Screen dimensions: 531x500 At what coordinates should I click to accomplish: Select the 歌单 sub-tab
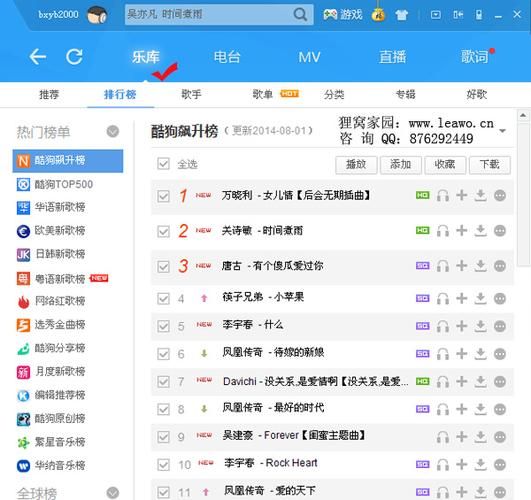pyautogui.click(x=262, y=94)
